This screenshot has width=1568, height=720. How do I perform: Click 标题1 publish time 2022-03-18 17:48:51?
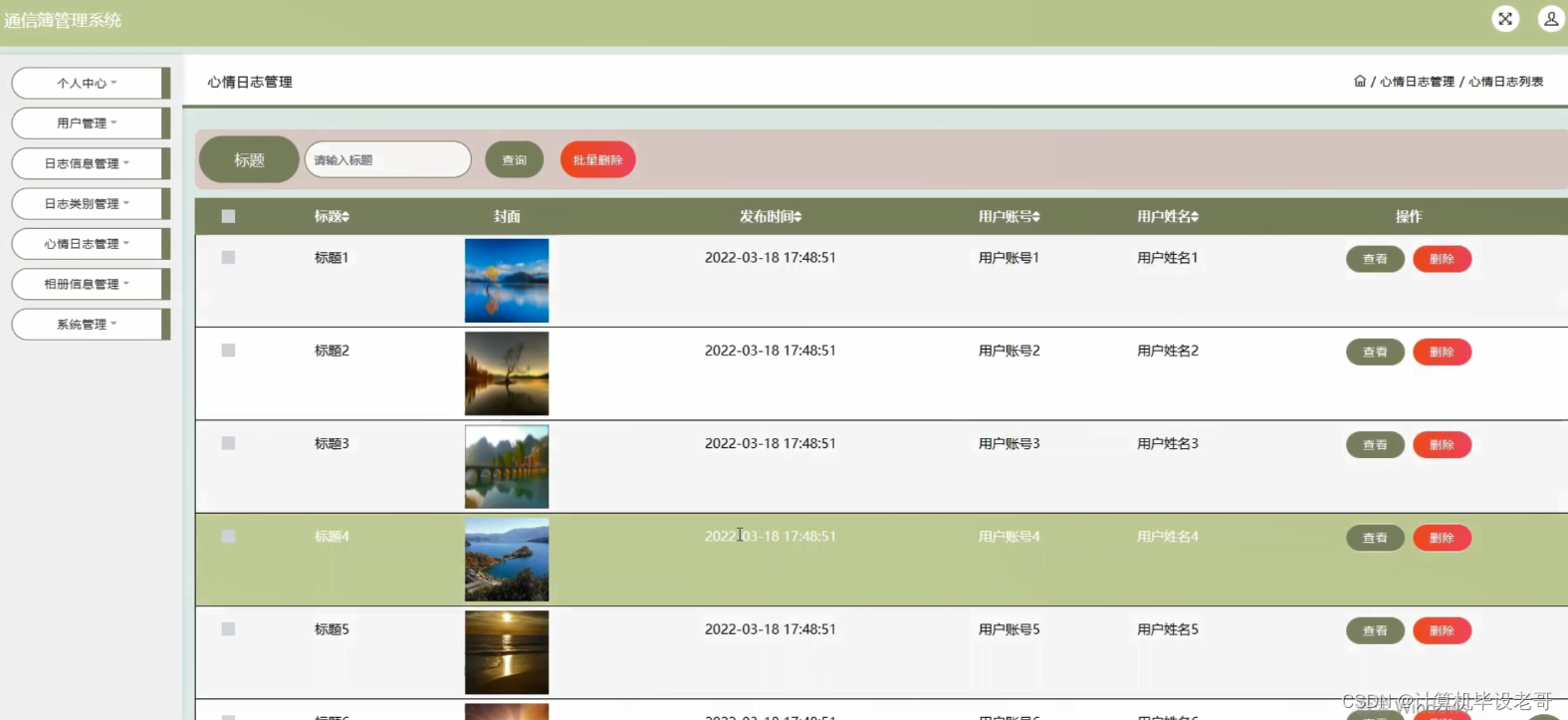click(771, 257)
